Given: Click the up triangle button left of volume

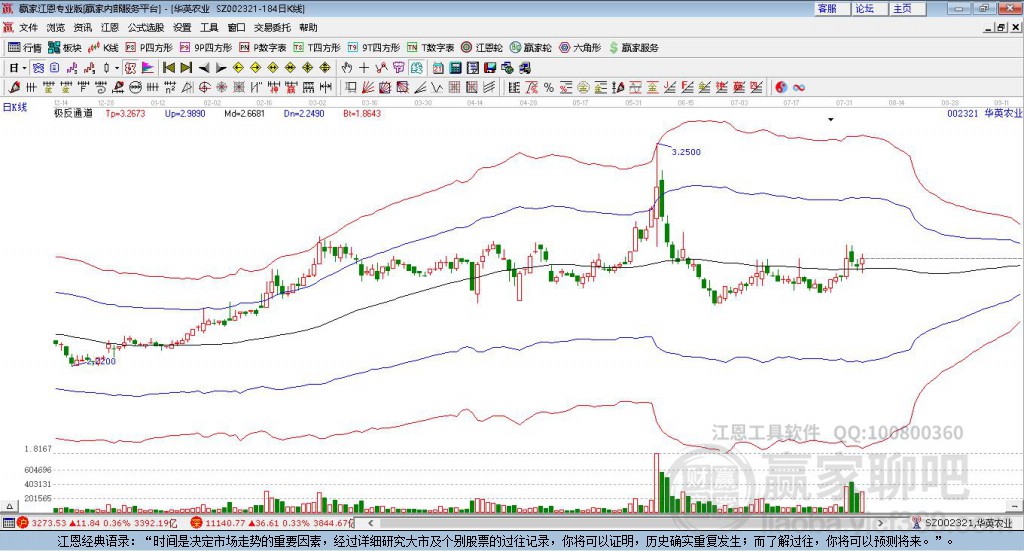Looking at the screenshot, I should pos(9,506).
